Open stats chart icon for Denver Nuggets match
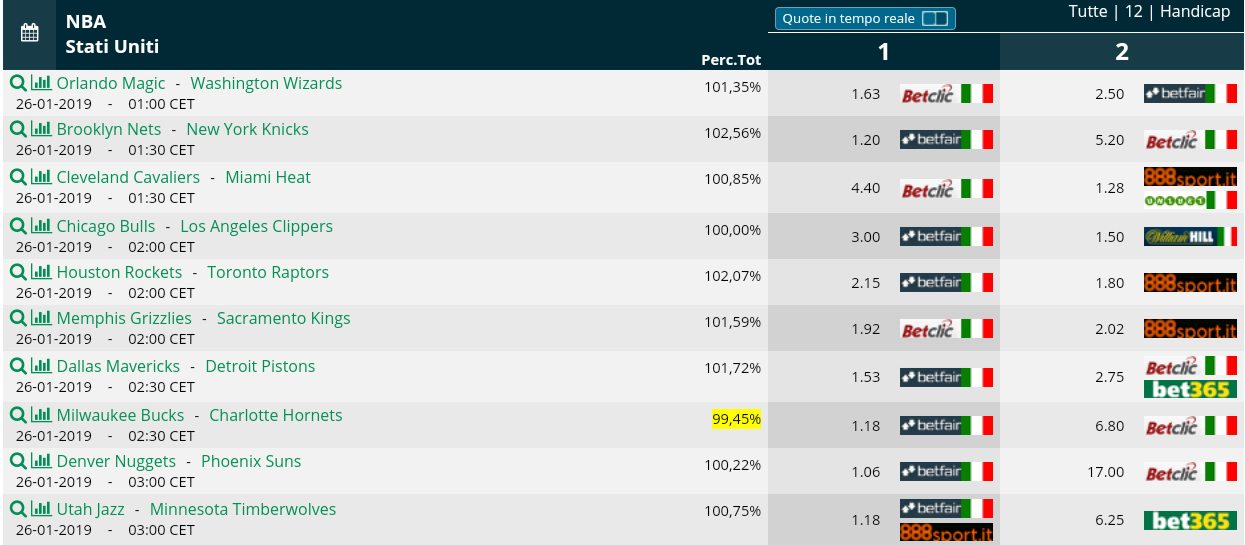This screenshot has width=1245, height=545. coord(41,461)
